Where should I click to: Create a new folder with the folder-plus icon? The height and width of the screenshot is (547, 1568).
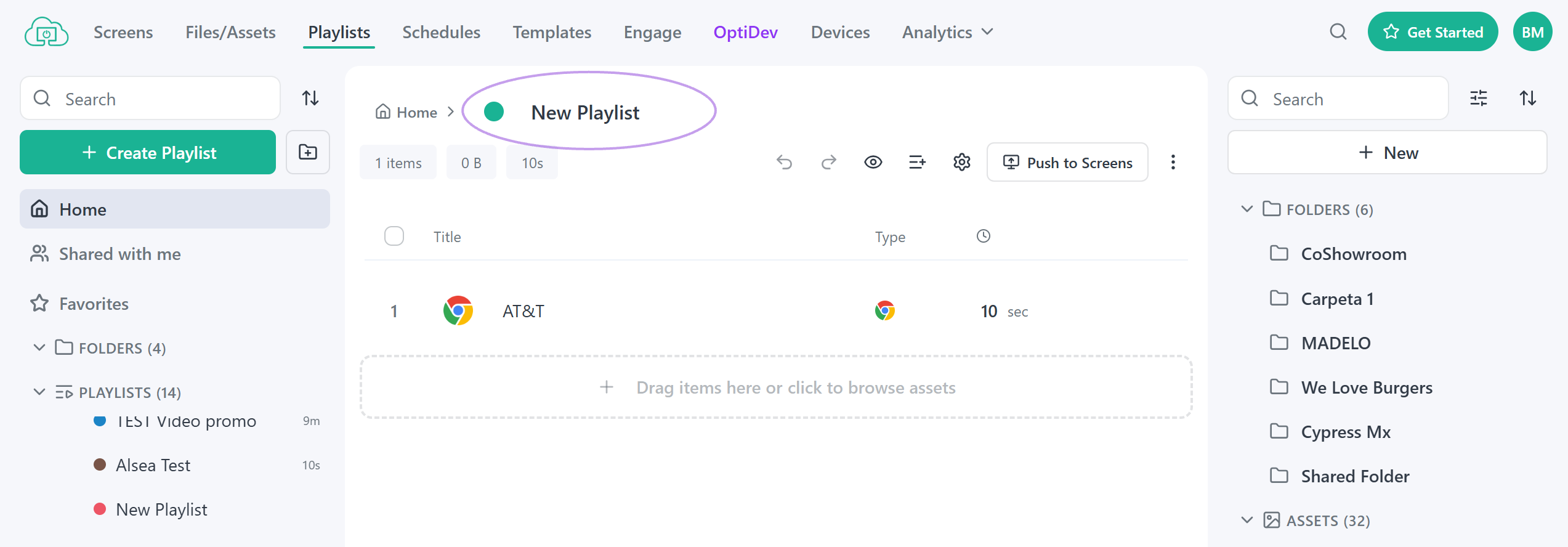(x=308, y=152)
